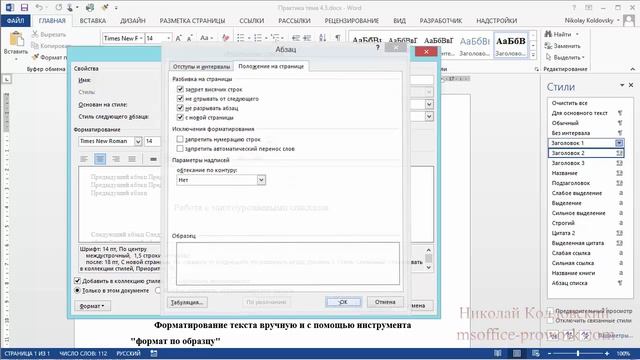
Task: Show paragraph marks with the pilcrow icon
Action: click(x=338, y=38)
